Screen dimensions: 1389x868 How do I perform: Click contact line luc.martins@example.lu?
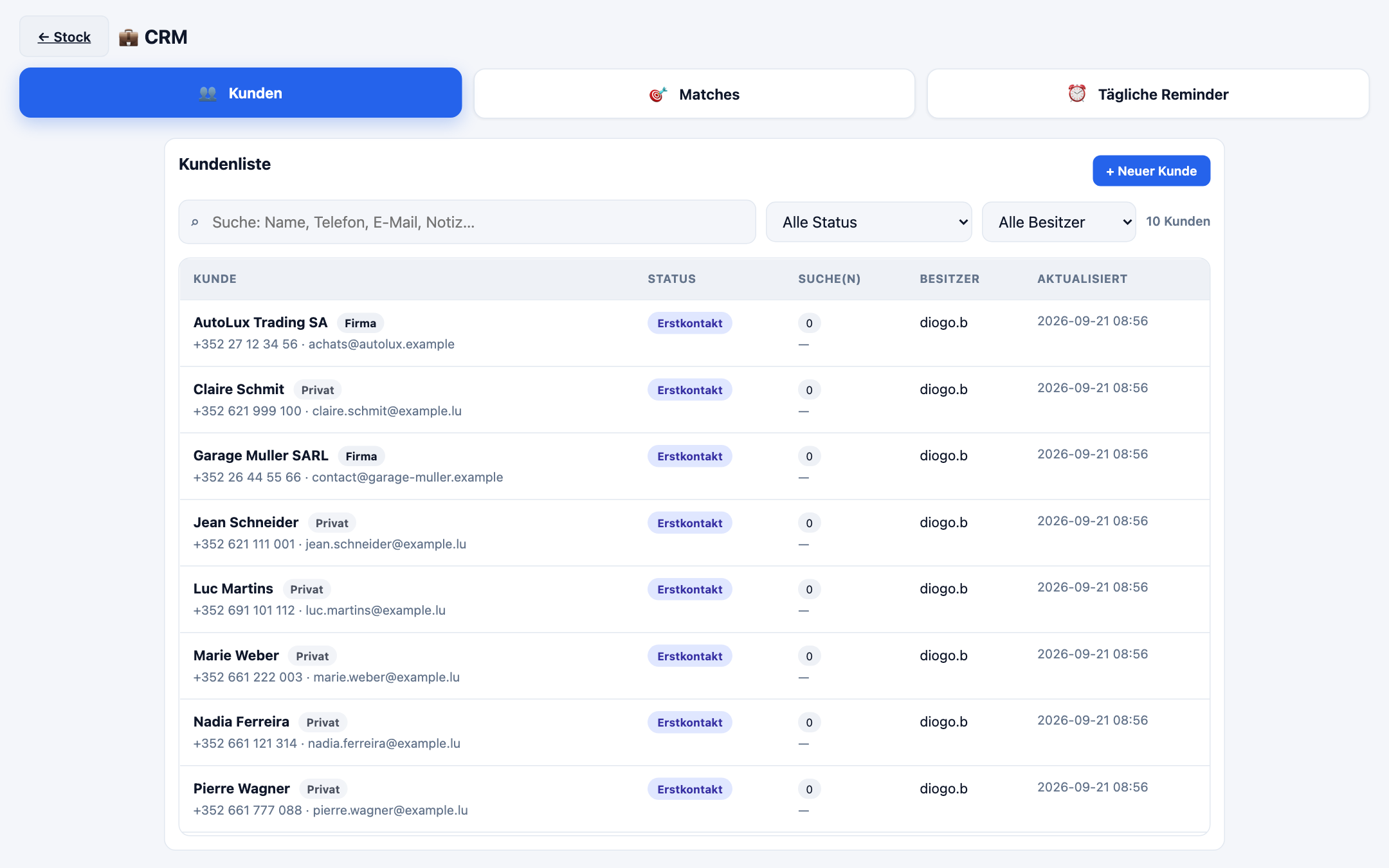click(319, 610)
